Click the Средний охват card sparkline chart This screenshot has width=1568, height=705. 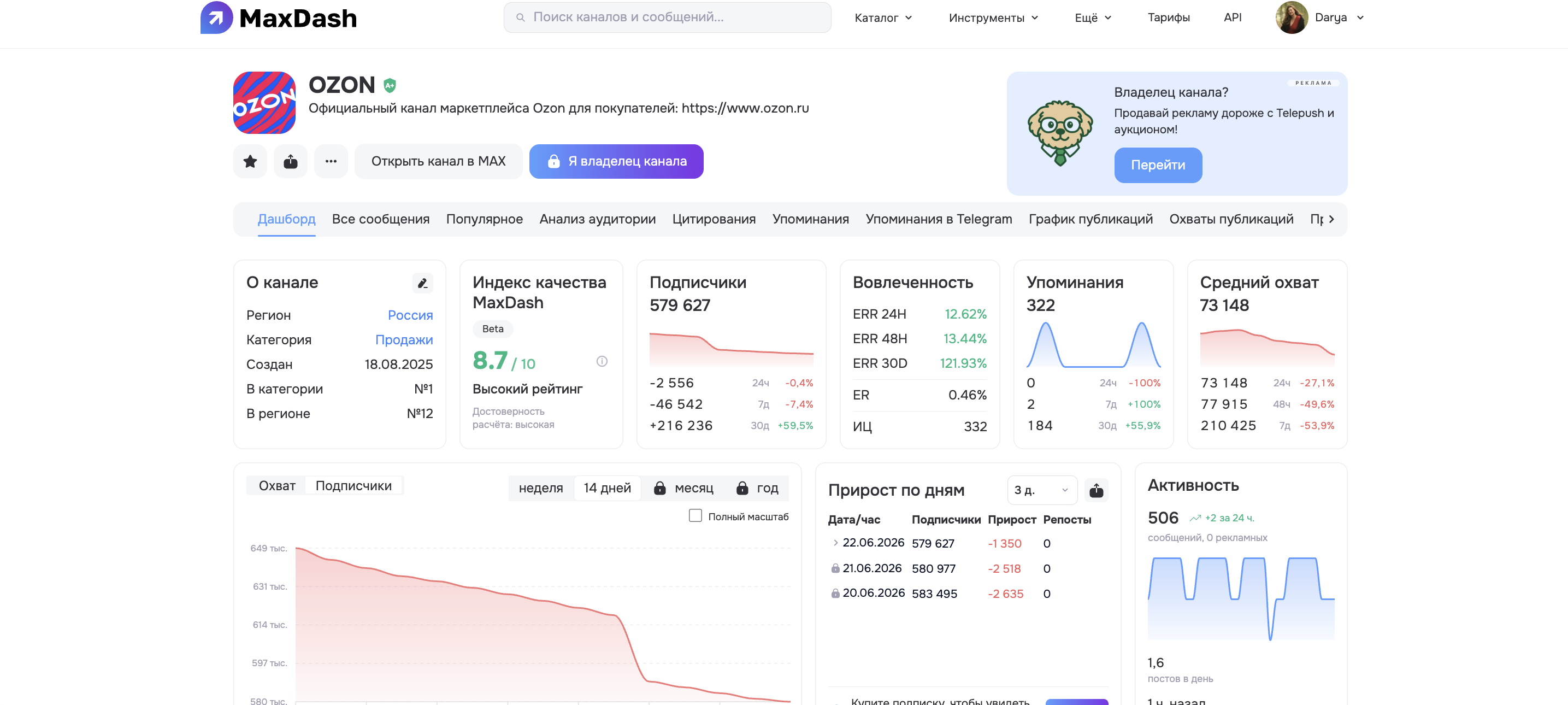coord(1267,348)
